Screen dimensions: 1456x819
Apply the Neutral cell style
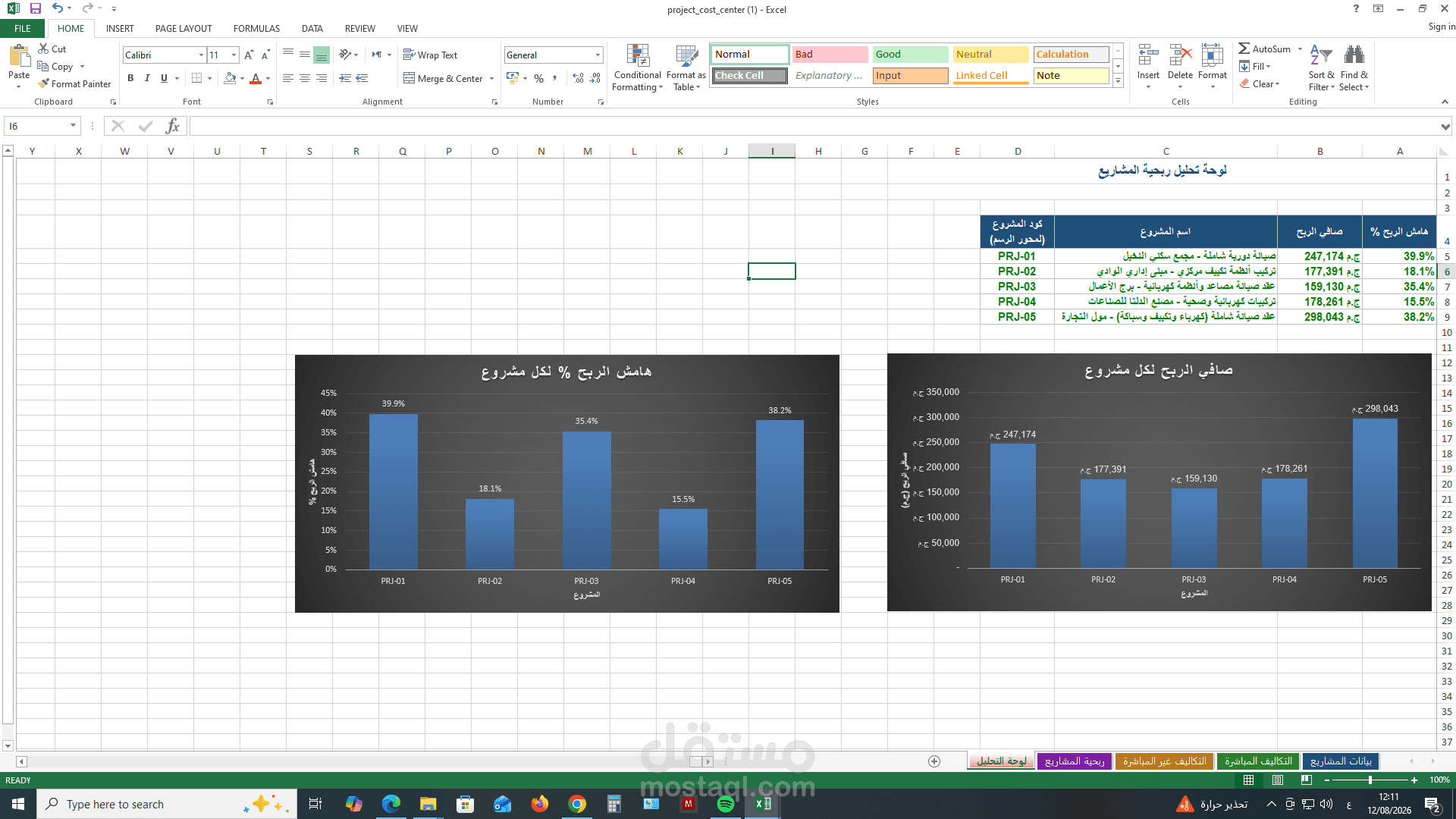[990, 54]
